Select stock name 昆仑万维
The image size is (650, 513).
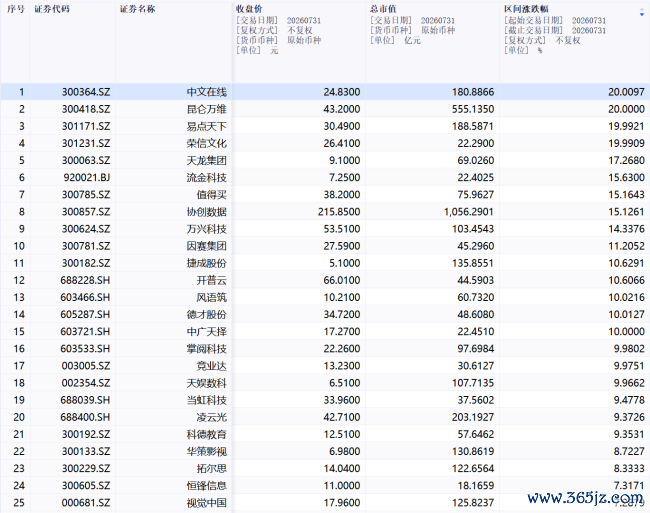(206, 109)
